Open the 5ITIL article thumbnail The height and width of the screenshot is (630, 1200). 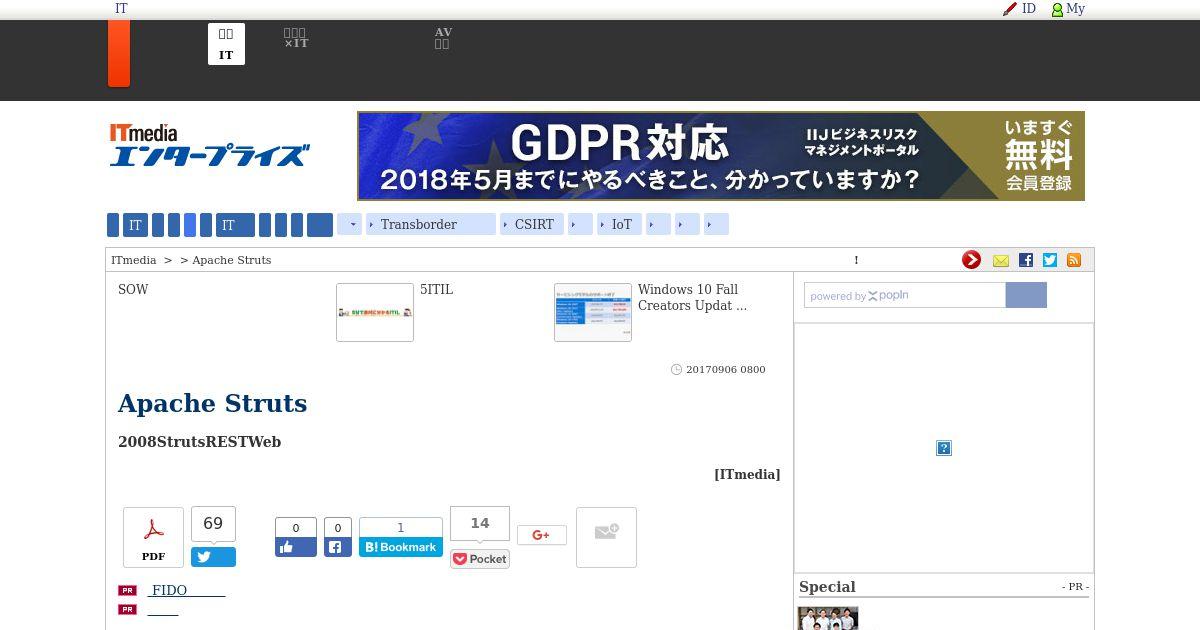click(375, 312)
